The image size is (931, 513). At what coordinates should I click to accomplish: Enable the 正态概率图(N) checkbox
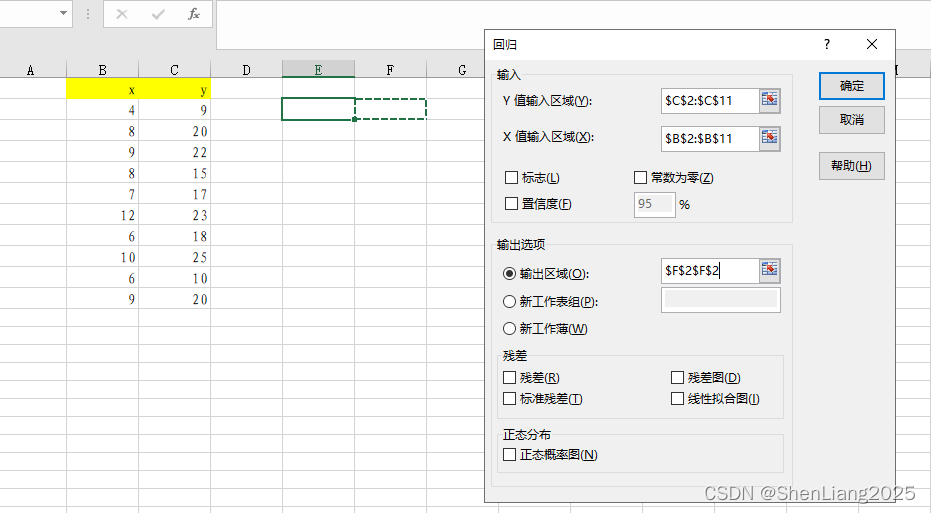(x=509, y=455)
